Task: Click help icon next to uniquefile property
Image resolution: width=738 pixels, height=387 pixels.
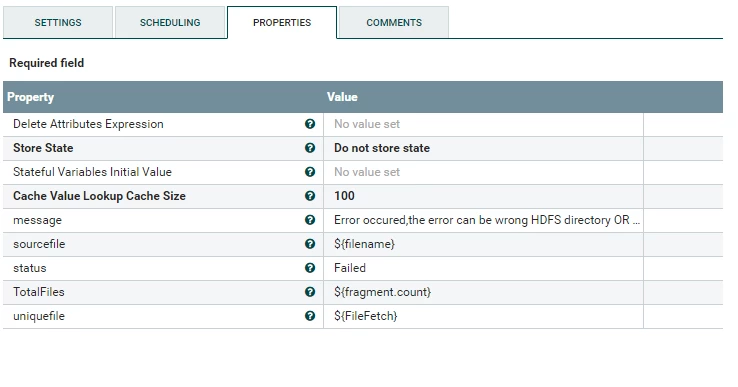Action: tap(310, 316)
